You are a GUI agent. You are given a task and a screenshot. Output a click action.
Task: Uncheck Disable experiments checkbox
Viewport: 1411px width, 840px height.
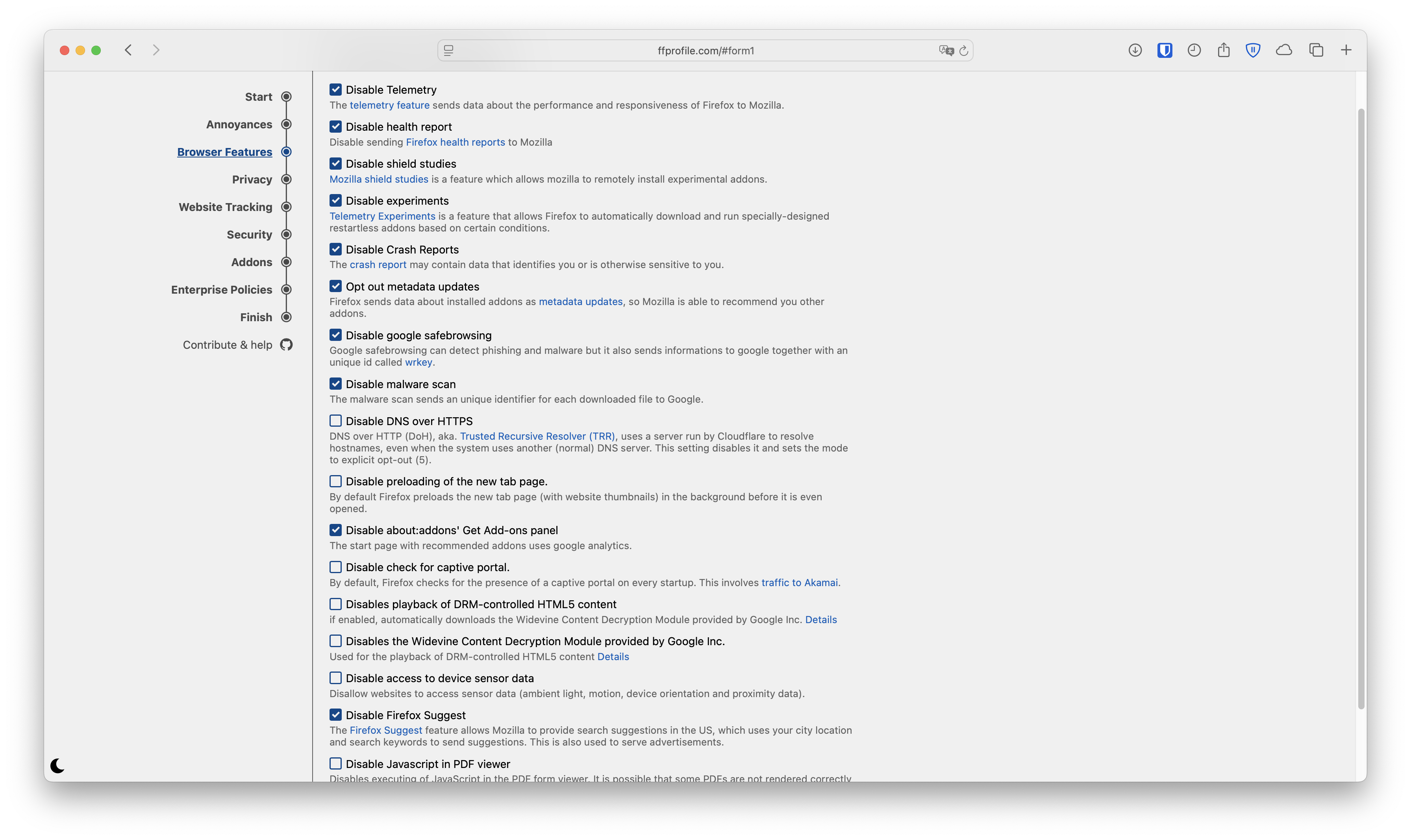click(x=336, y=200)
